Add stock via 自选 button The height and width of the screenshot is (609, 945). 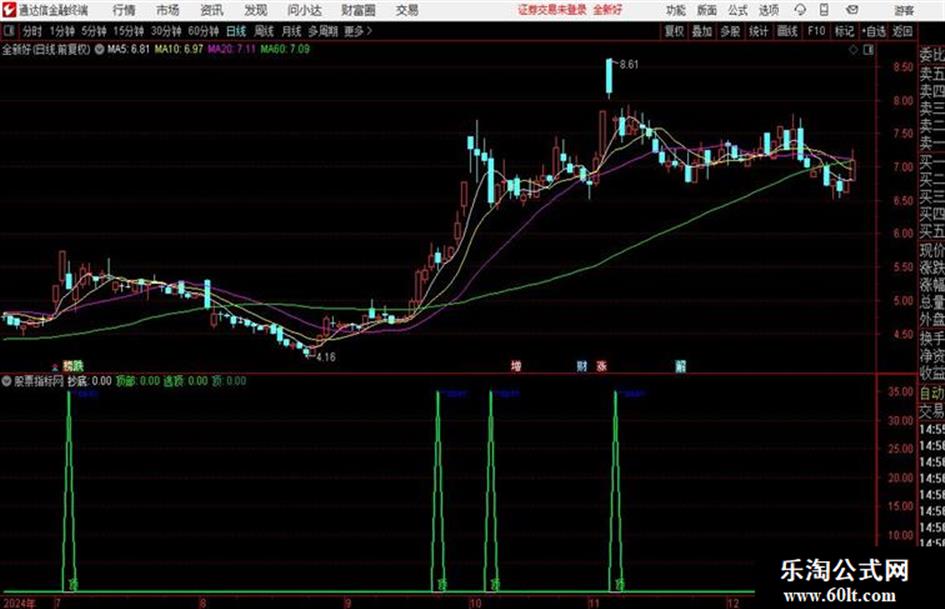click(873, 31)
